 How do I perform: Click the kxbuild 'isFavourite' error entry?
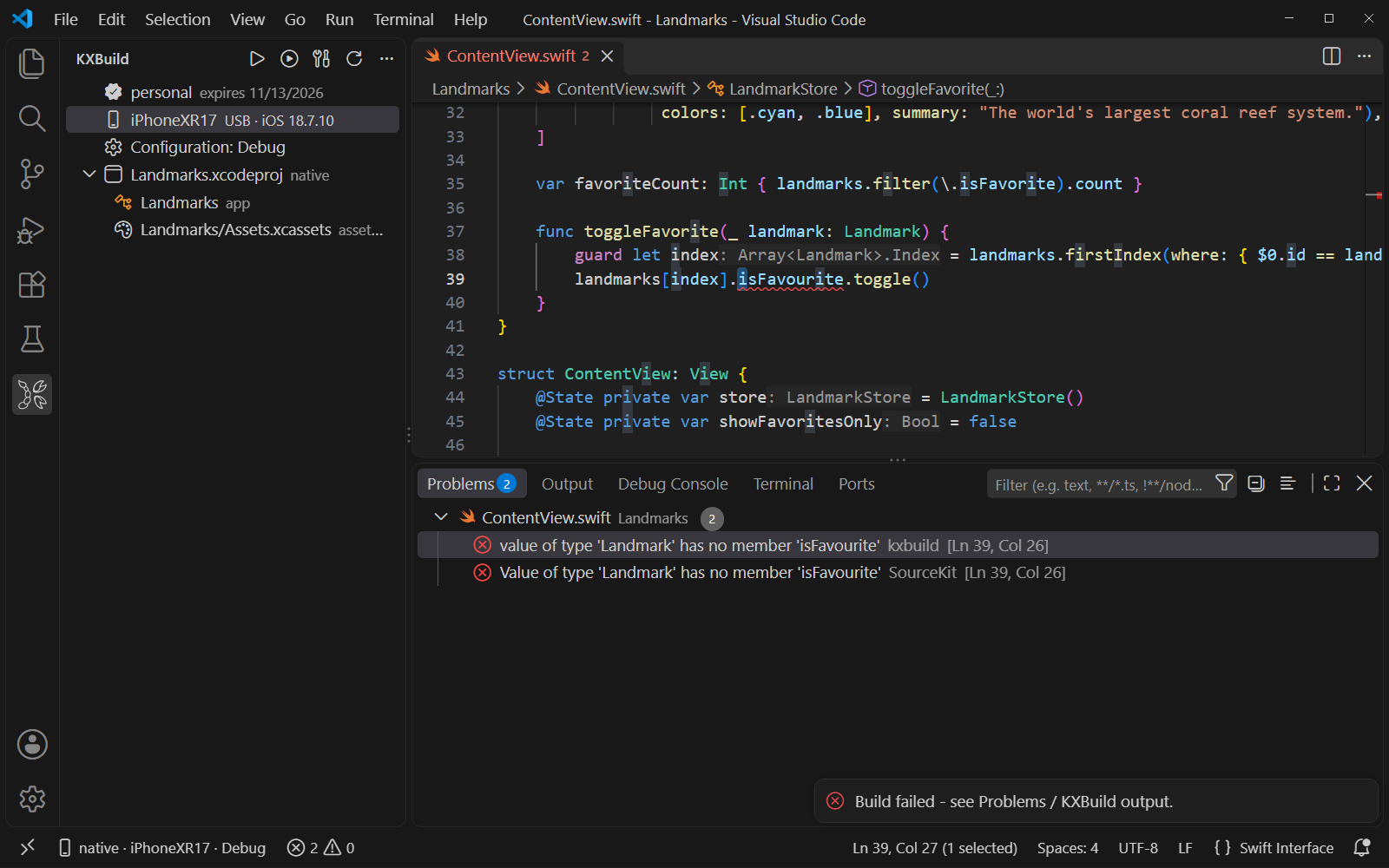click(898, 545)
